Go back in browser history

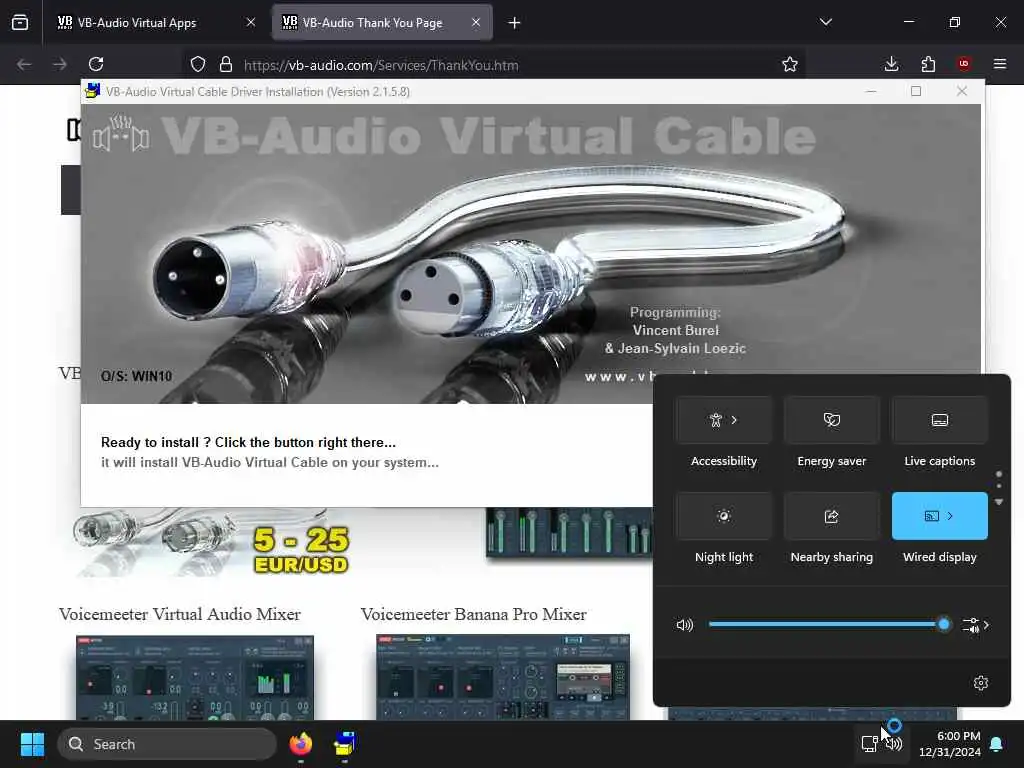tap(24, 64)
